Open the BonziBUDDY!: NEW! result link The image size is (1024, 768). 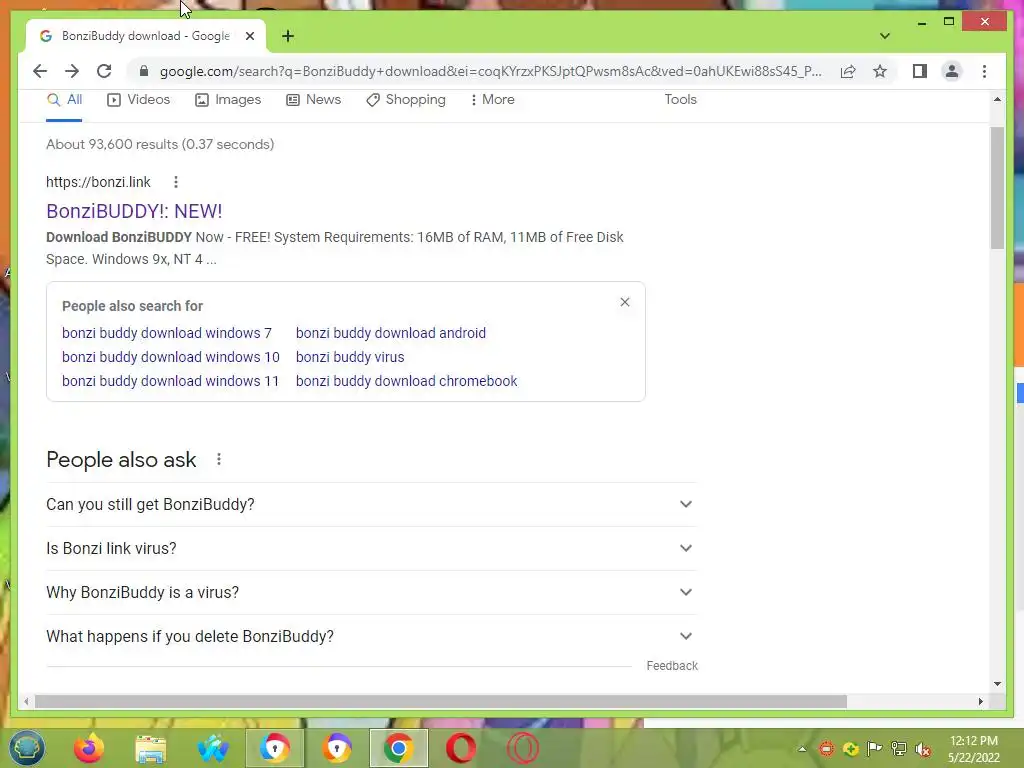coord(135,211)
